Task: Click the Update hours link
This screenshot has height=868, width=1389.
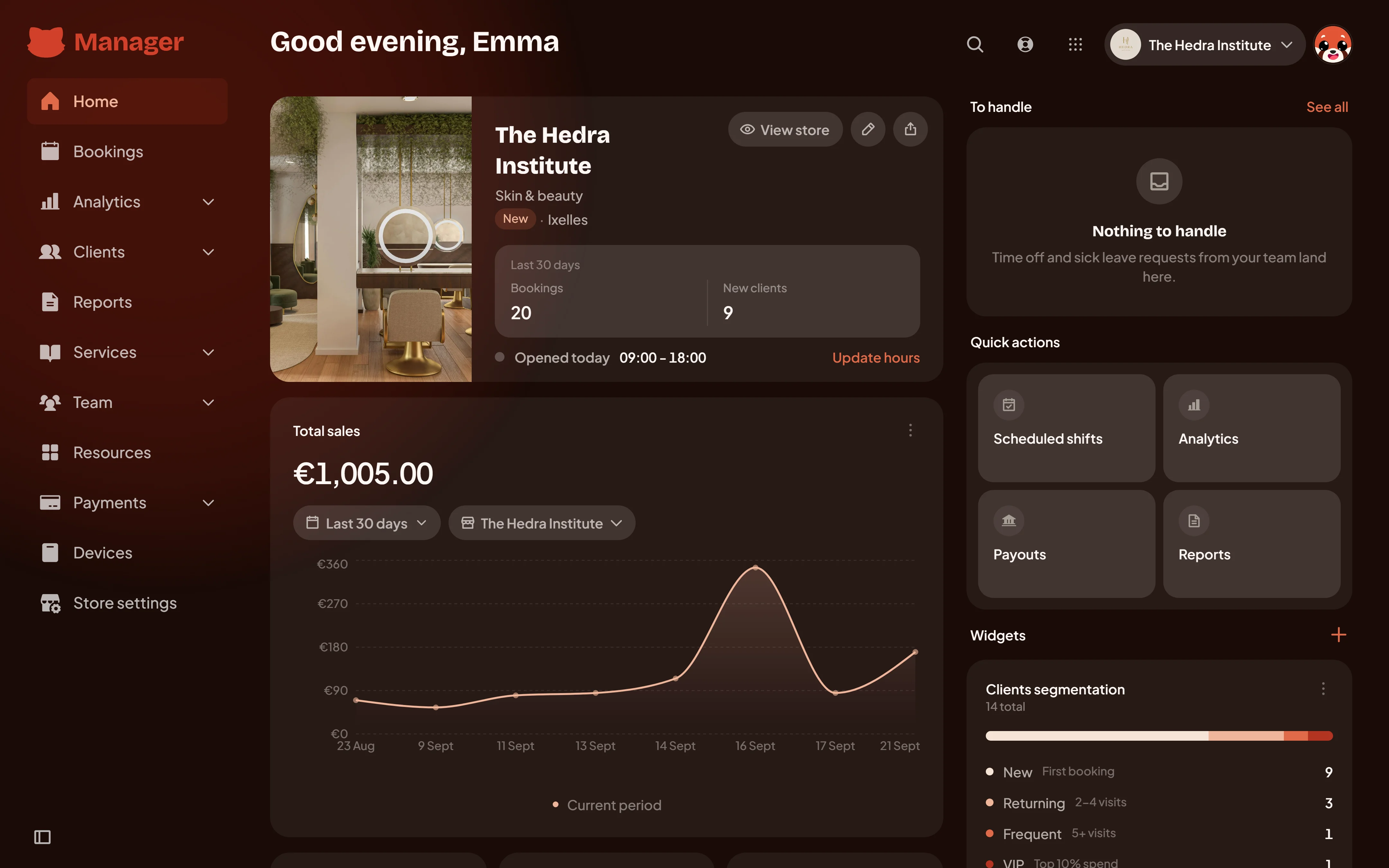Action: coord(875,357)
